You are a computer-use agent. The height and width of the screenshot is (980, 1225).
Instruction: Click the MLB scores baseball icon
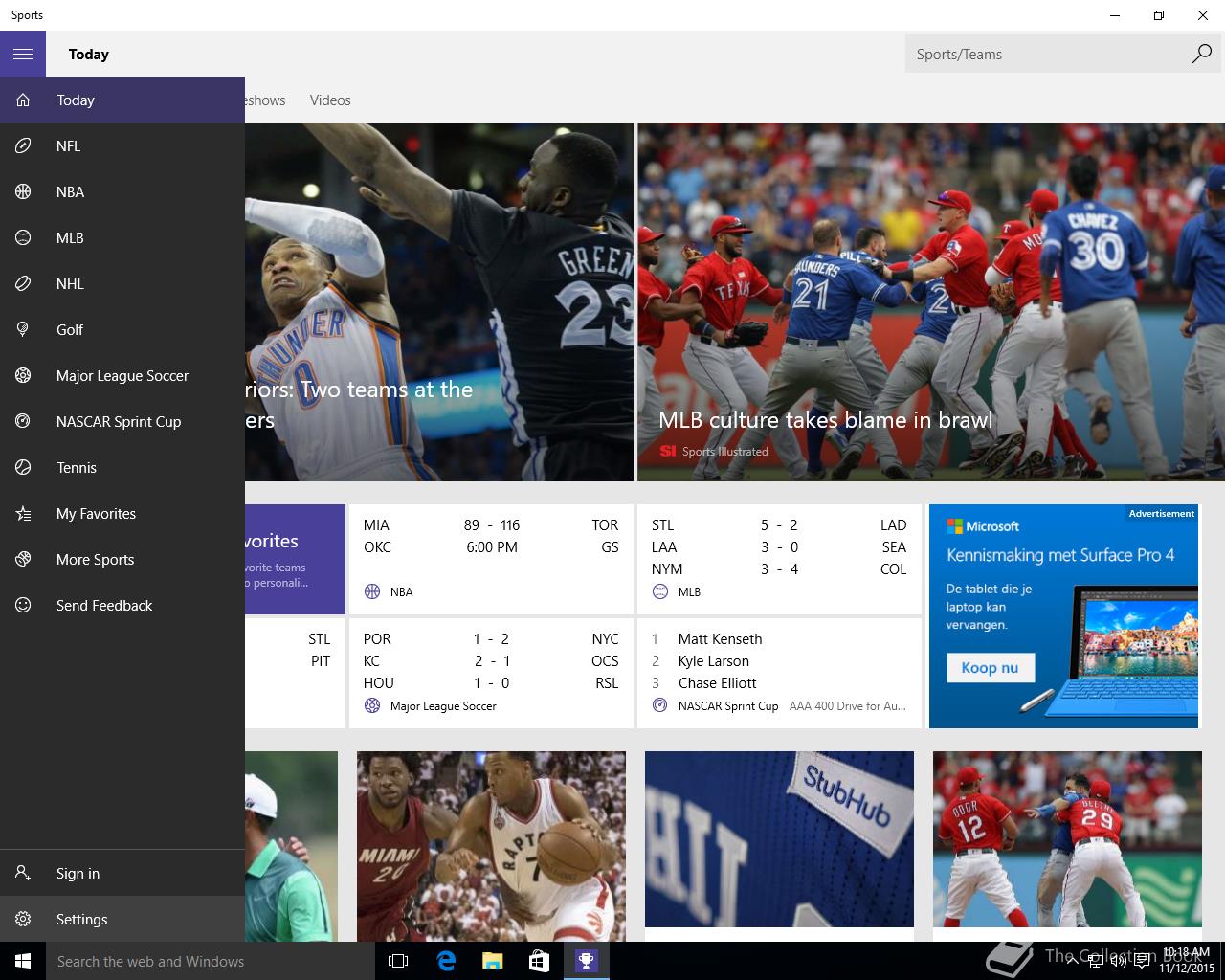click(659, 591)
